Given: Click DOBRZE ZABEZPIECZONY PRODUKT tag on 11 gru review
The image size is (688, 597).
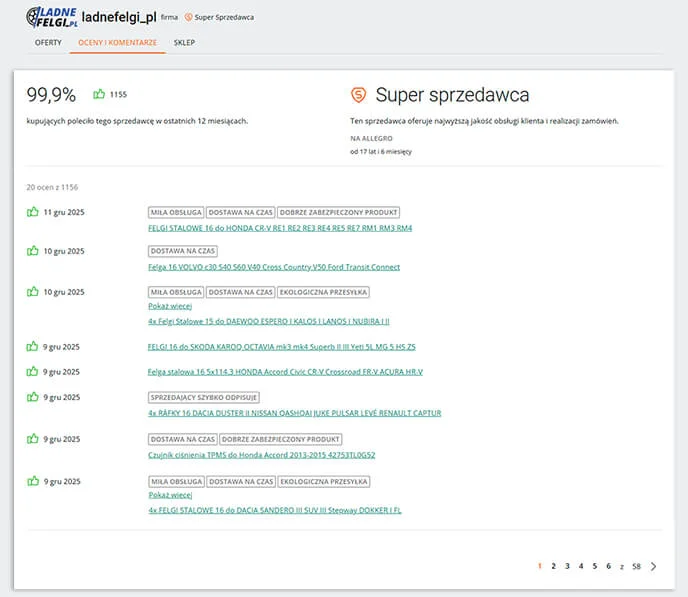Looking at the screenshot, I should pyautogui.click(x=338, y=212).
